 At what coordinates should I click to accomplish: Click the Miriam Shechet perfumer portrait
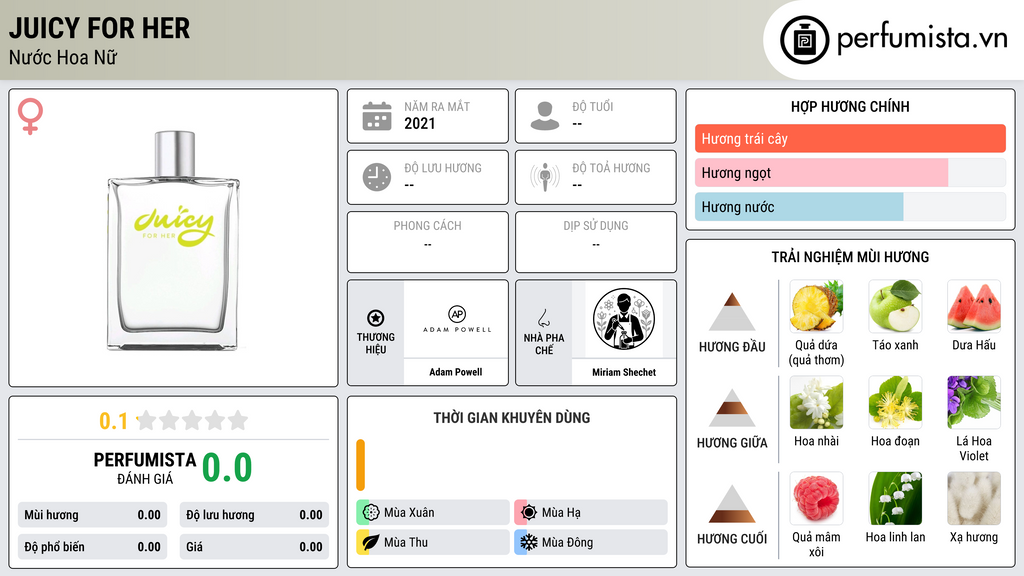coord(624,319)
